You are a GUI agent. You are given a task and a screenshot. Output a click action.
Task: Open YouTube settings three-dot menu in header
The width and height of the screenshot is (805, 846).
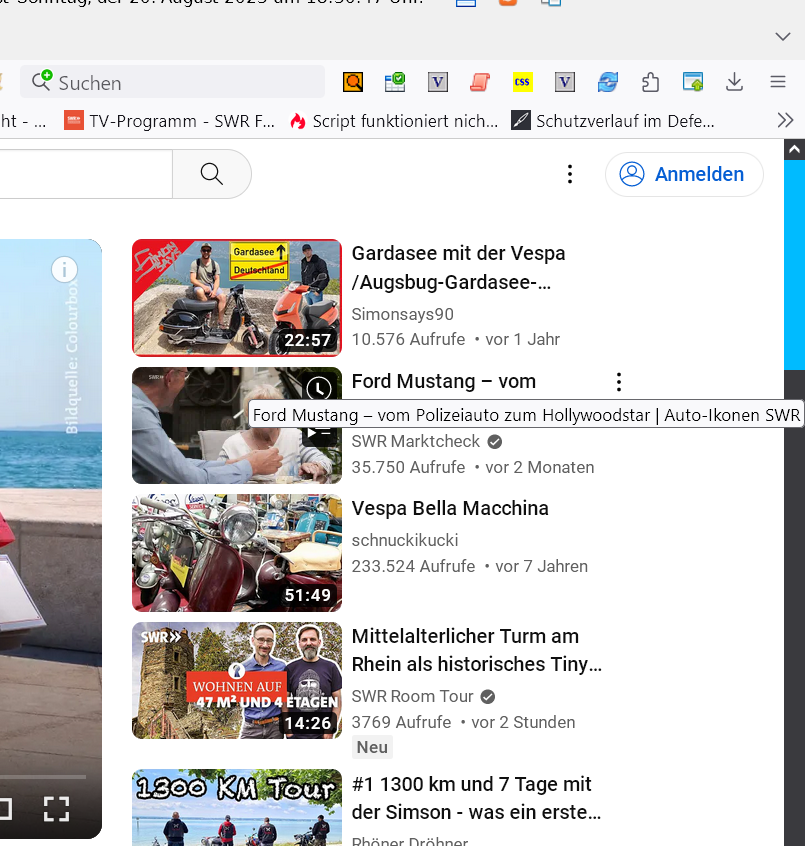[x=570, y=174]
